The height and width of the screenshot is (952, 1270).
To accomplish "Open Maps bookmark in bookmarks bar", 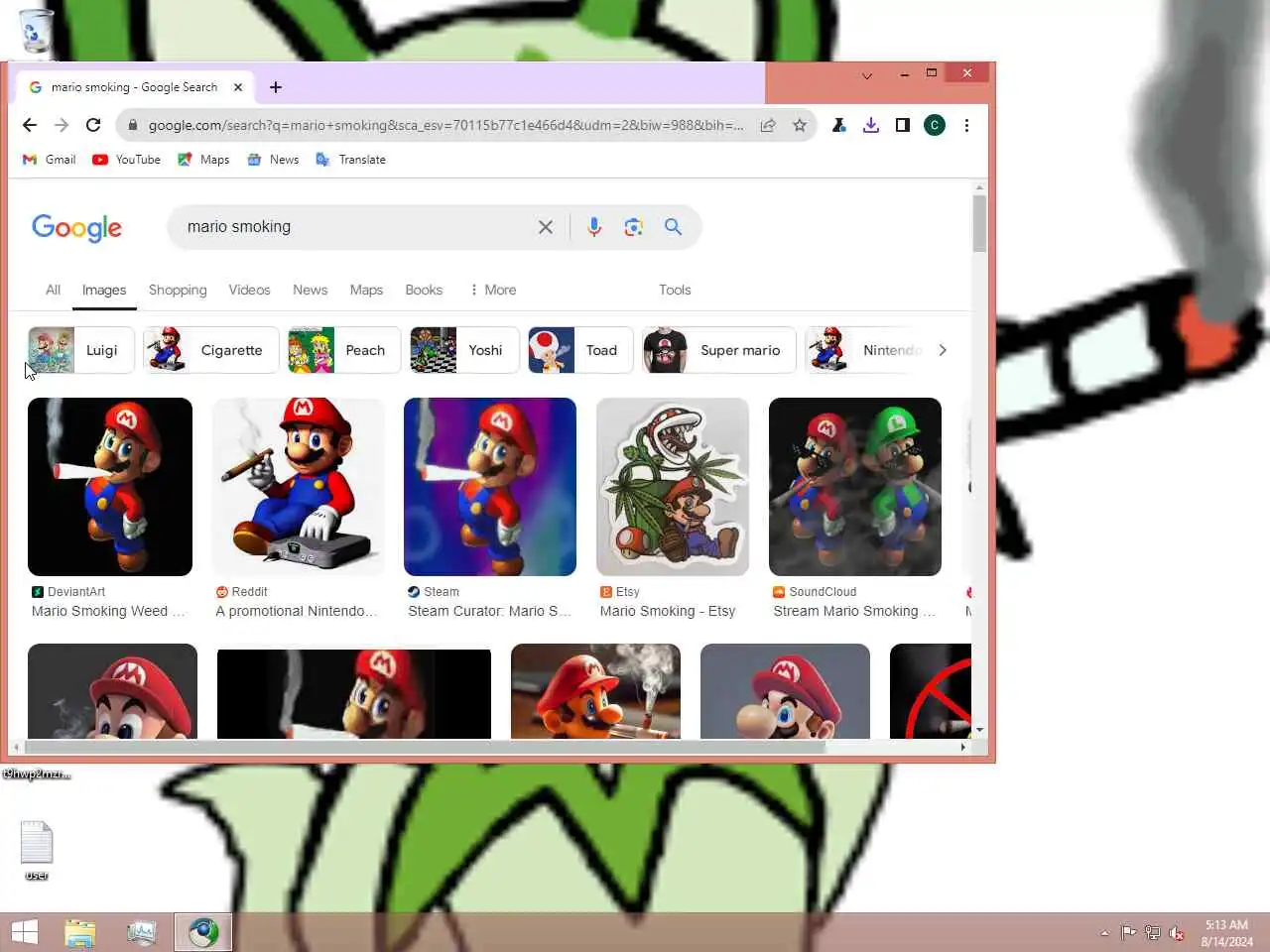I will [x=203, y=160].
